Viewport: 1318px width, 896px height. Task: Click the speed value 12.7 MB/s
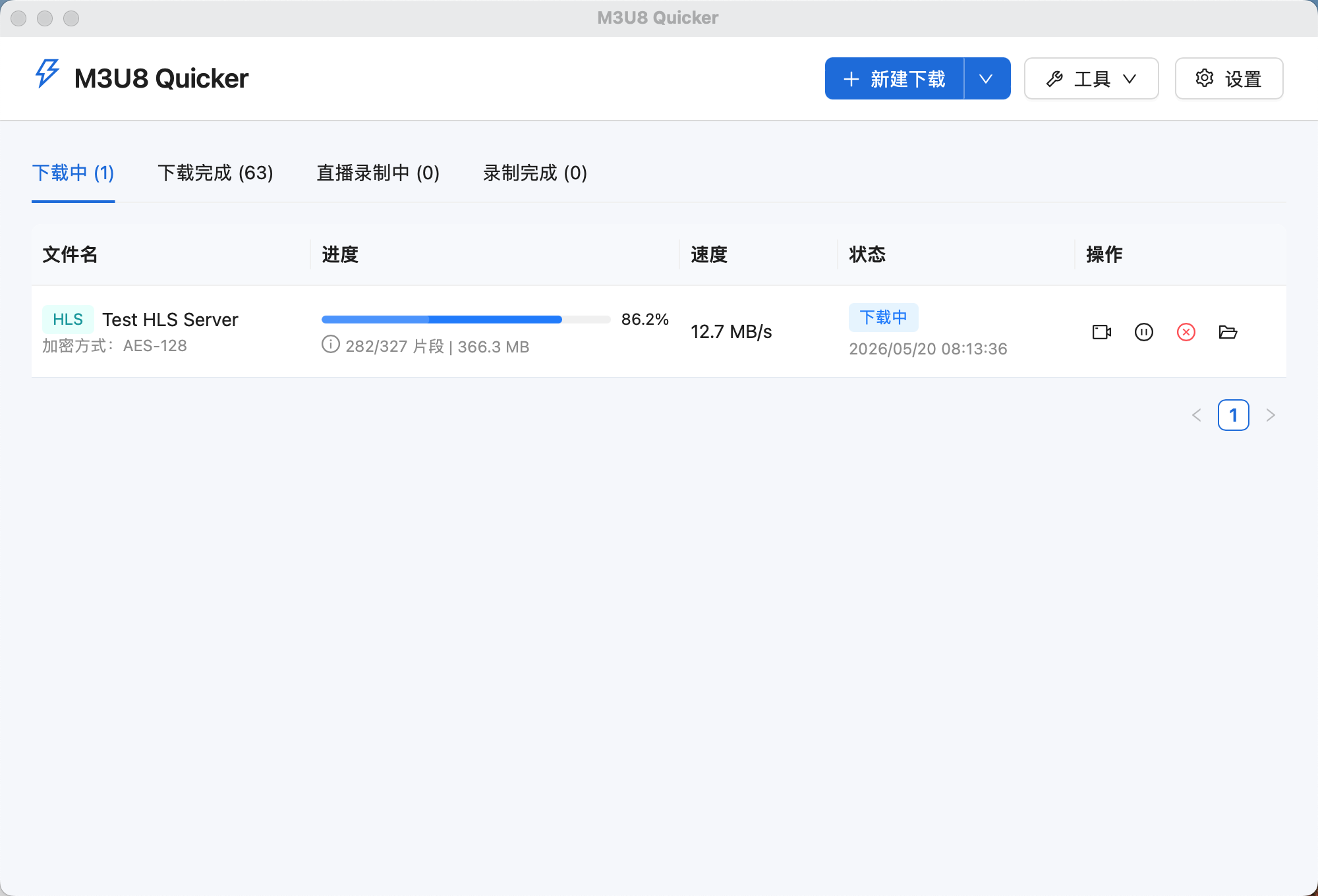tap(731, 331)
